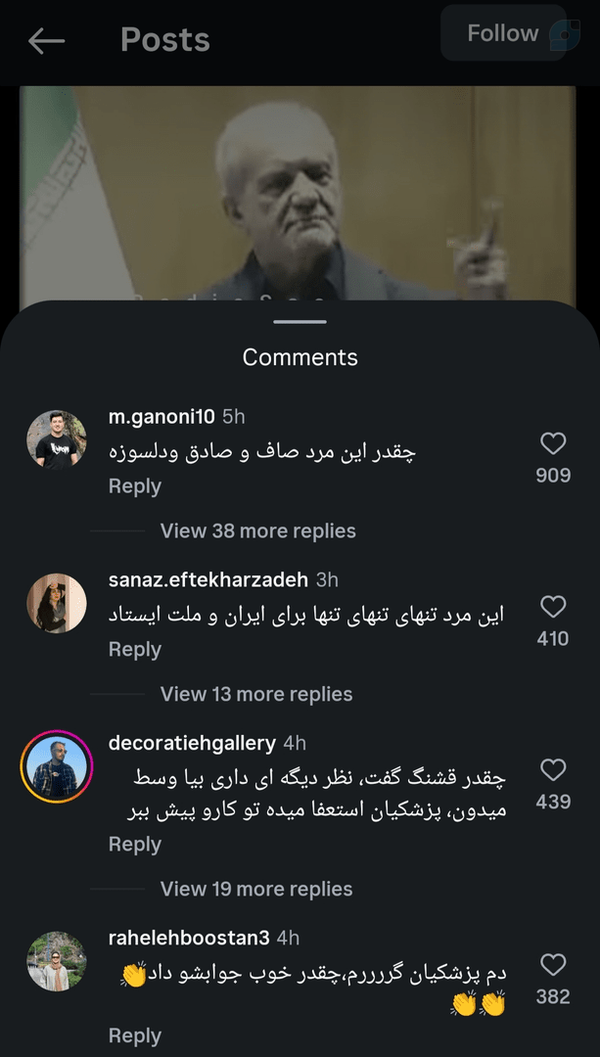600x1057 pixels.
Task: Open m.ganoni10's profile picture
Action: [57, 440]
